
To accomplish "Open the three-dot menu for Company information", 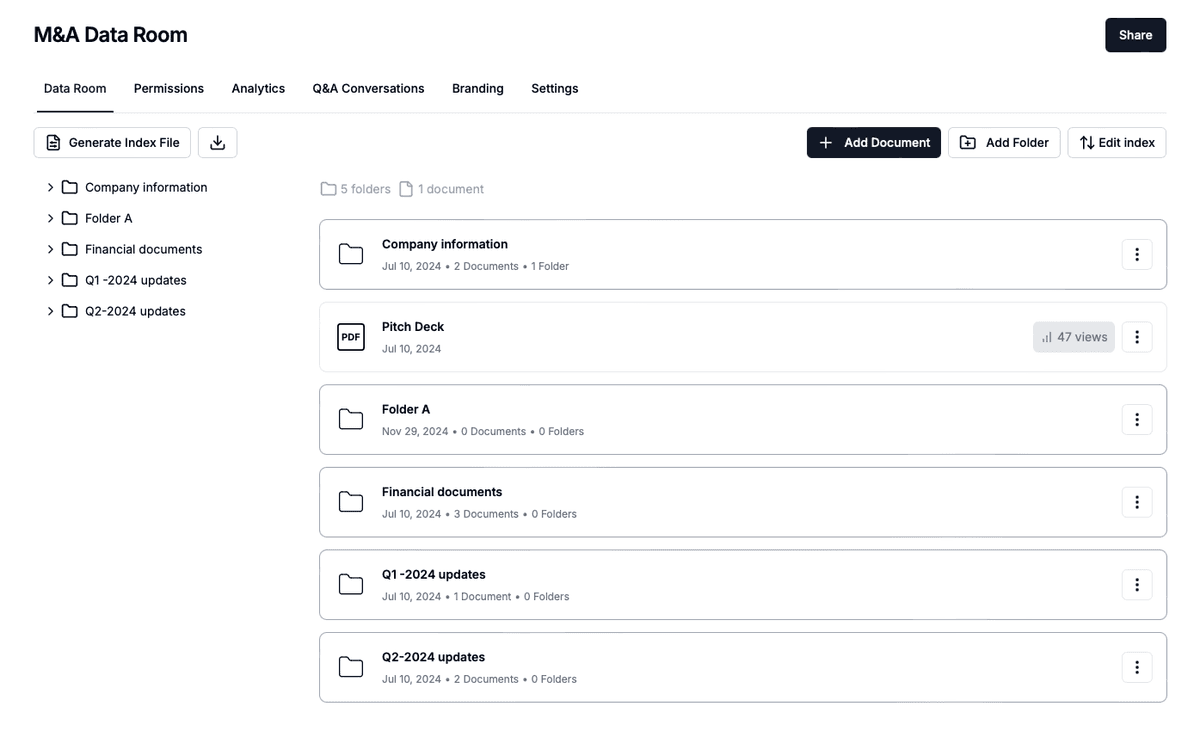I will pos(1136,255).
